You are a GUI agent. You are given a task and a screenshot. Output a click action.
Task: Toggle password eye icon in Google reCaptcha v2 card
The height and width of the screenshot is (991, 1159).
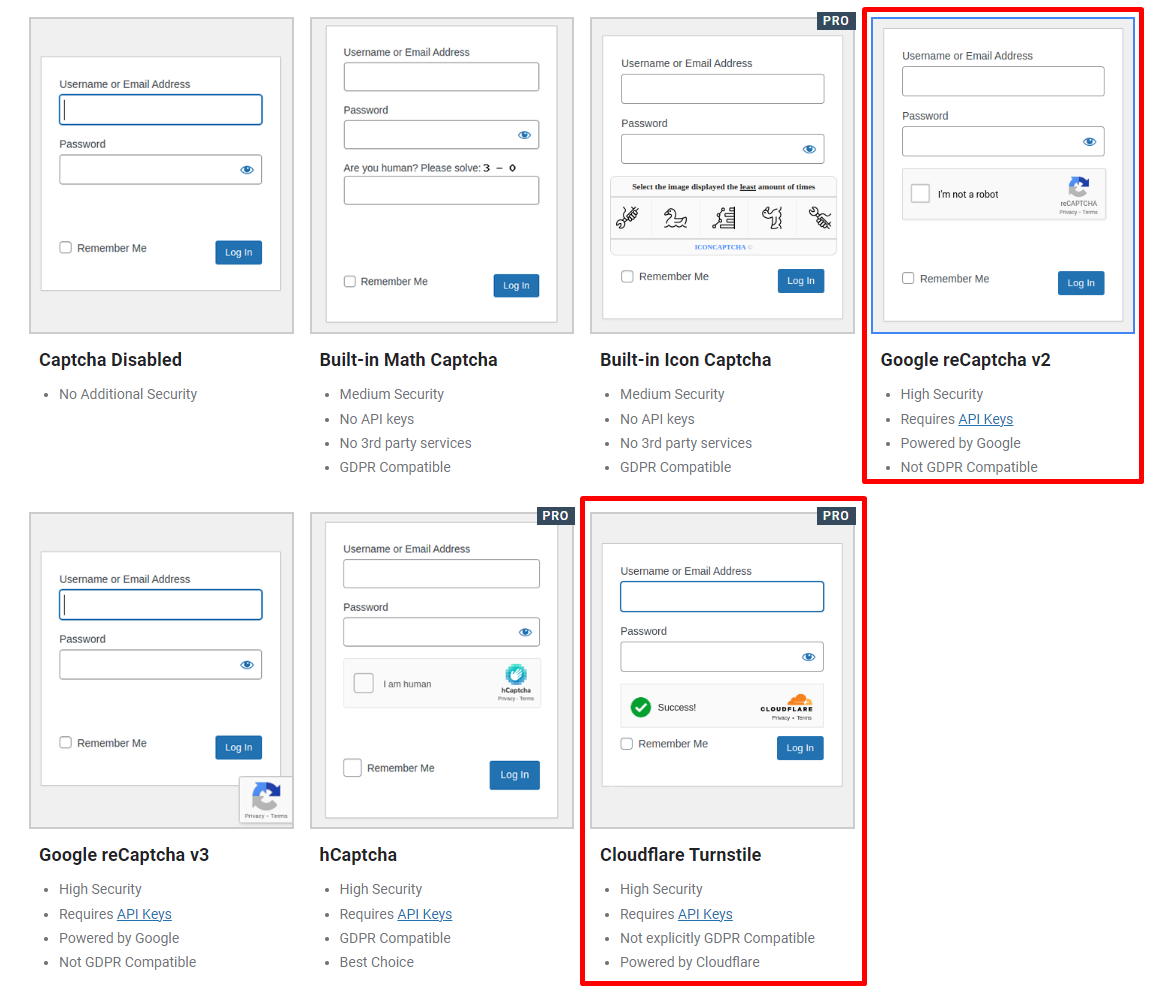[x=1090, y=142]
